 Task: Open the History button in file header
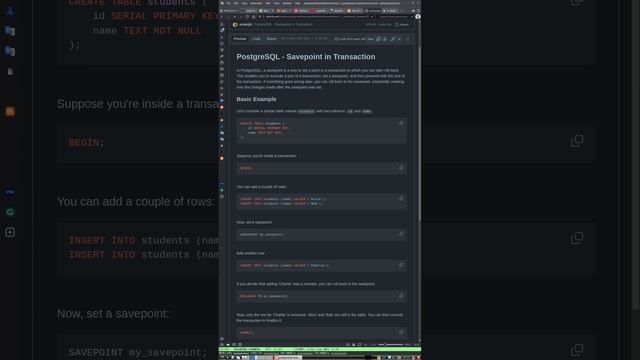pyautogui.click(x=402, y=24)
